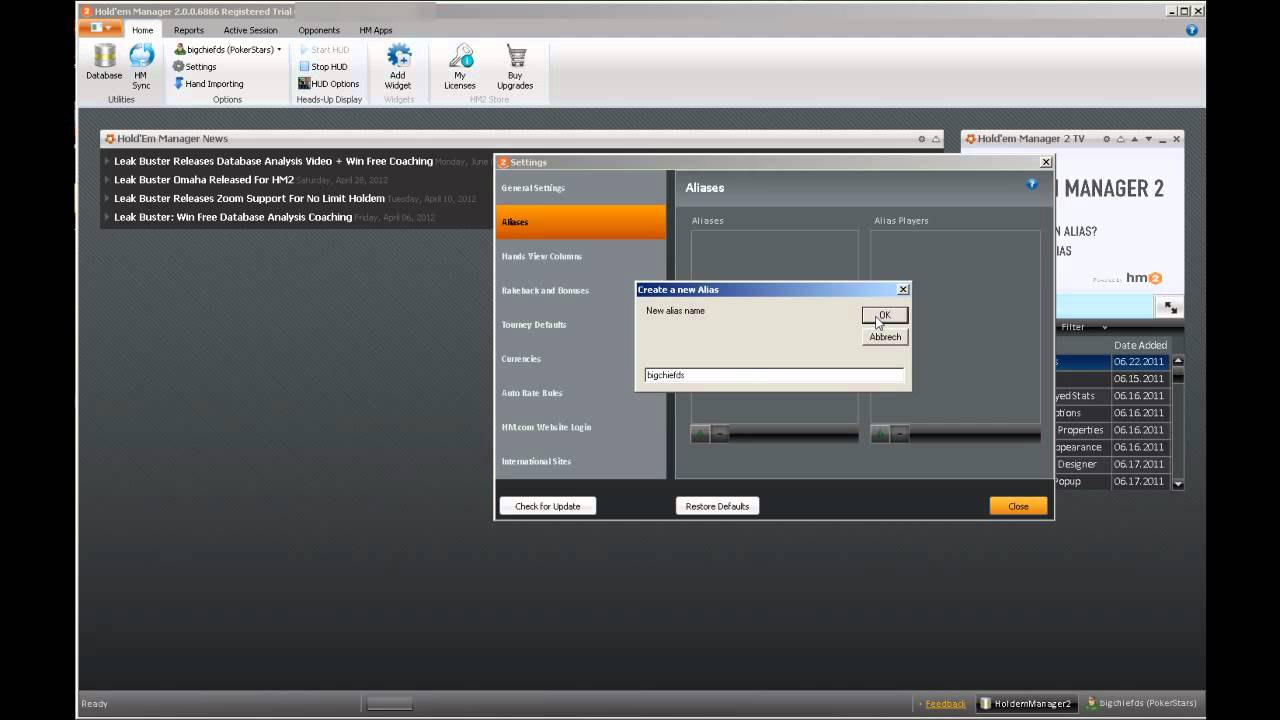
Task: Open the Opponents ribbon tab
Action: pos(319,30)
